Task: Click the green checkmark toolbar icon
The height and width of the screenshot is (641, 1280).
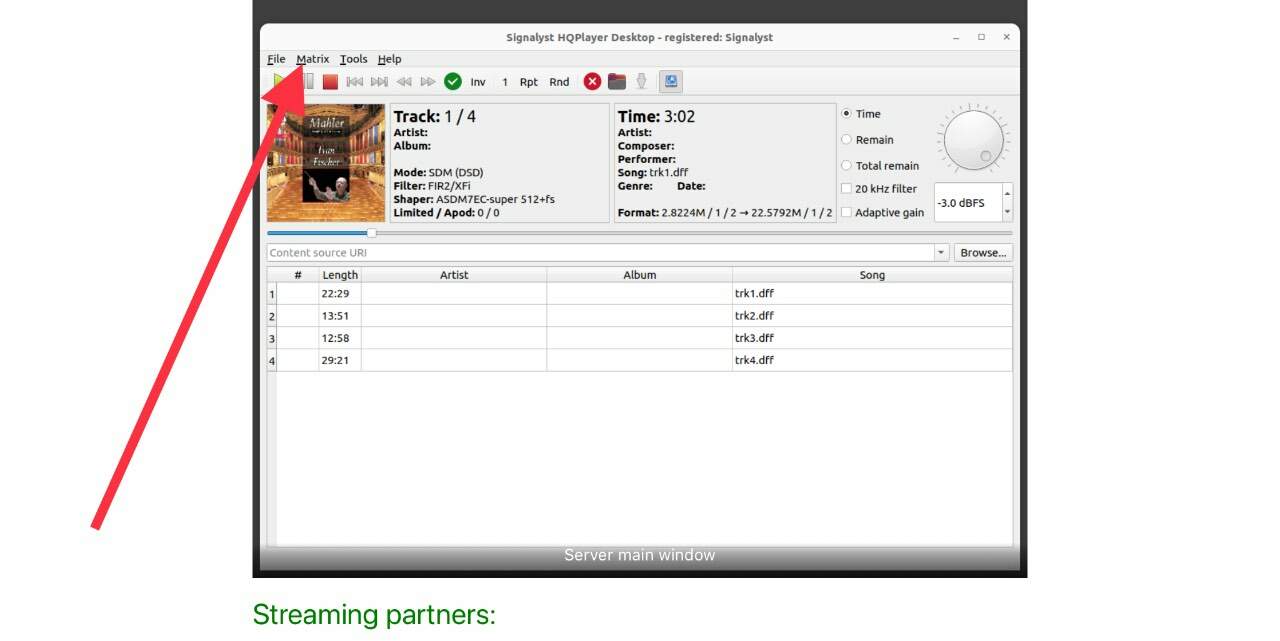Action: pos(453,82)
